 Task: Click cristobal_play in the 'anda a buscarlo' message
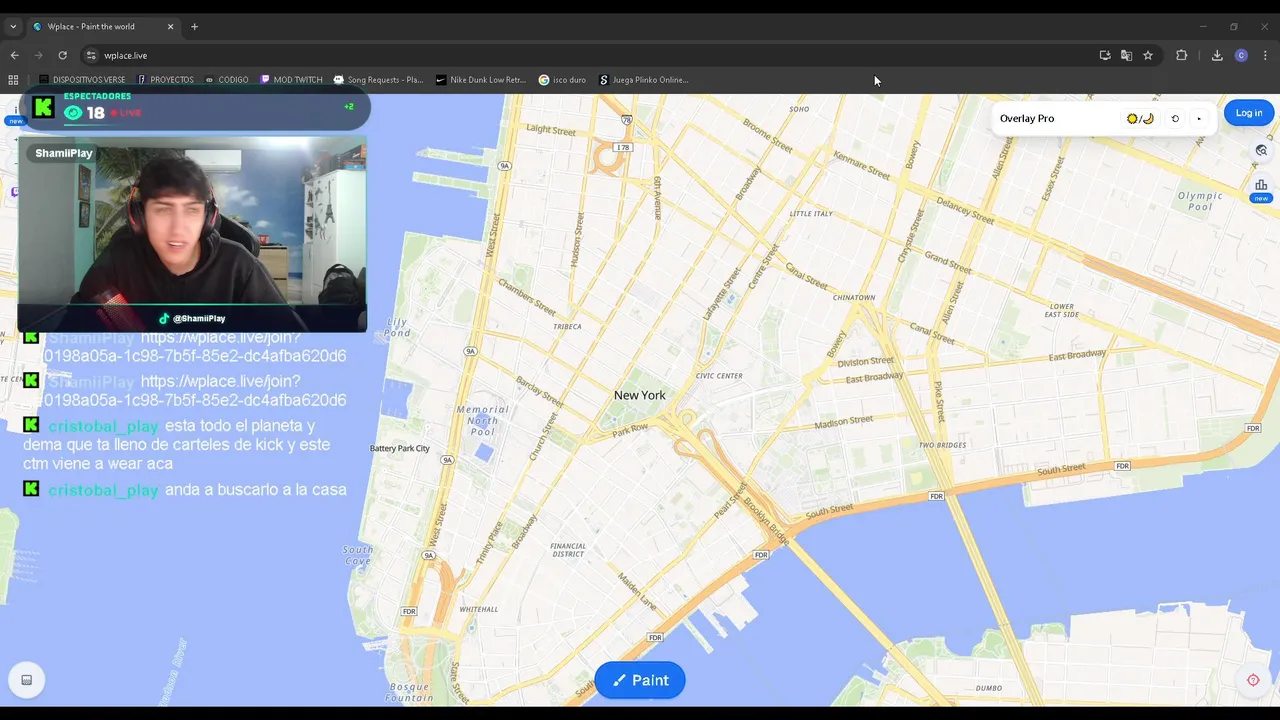(103, 490)
